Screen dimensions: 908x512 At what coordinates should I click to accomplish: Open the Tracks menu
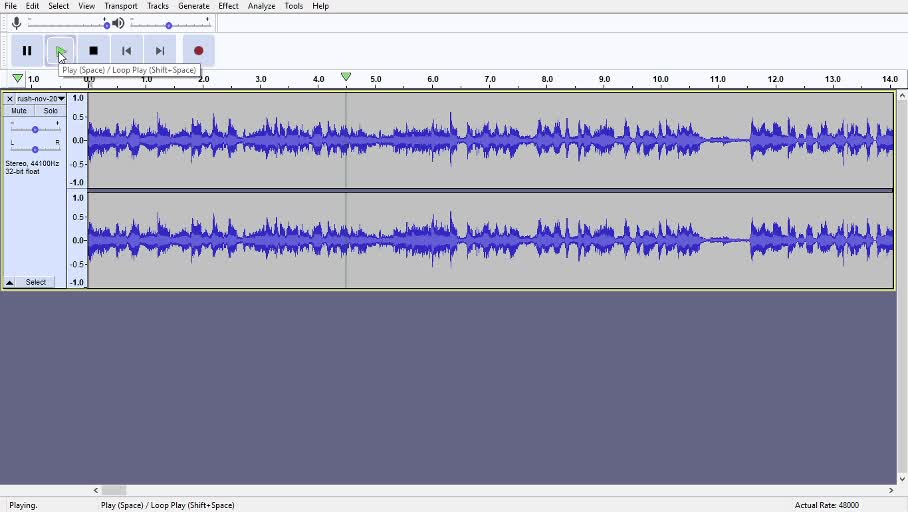(158, 6)
